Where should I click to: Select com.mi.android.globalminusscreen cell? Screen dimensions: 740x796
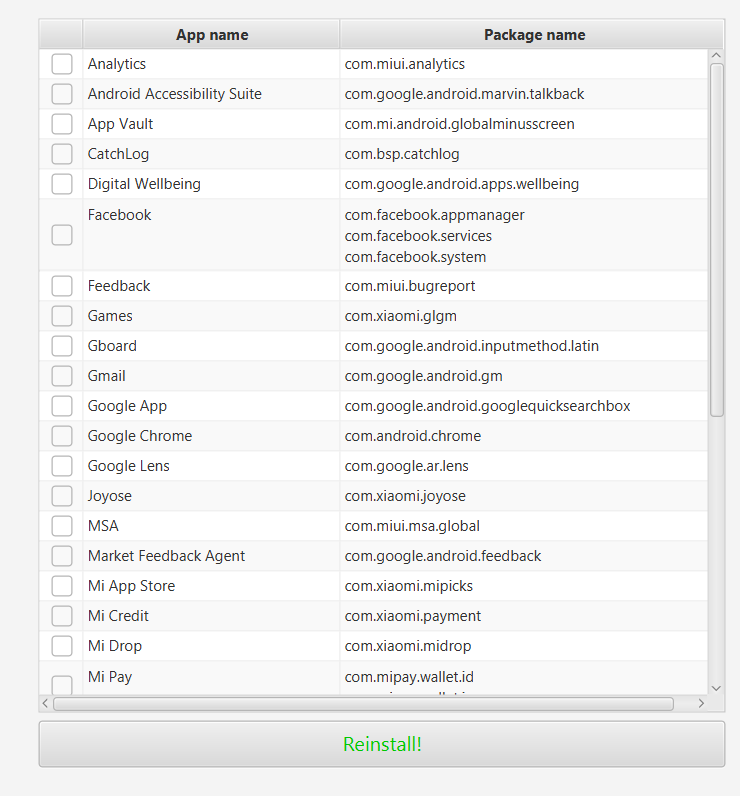click(523, 124)
